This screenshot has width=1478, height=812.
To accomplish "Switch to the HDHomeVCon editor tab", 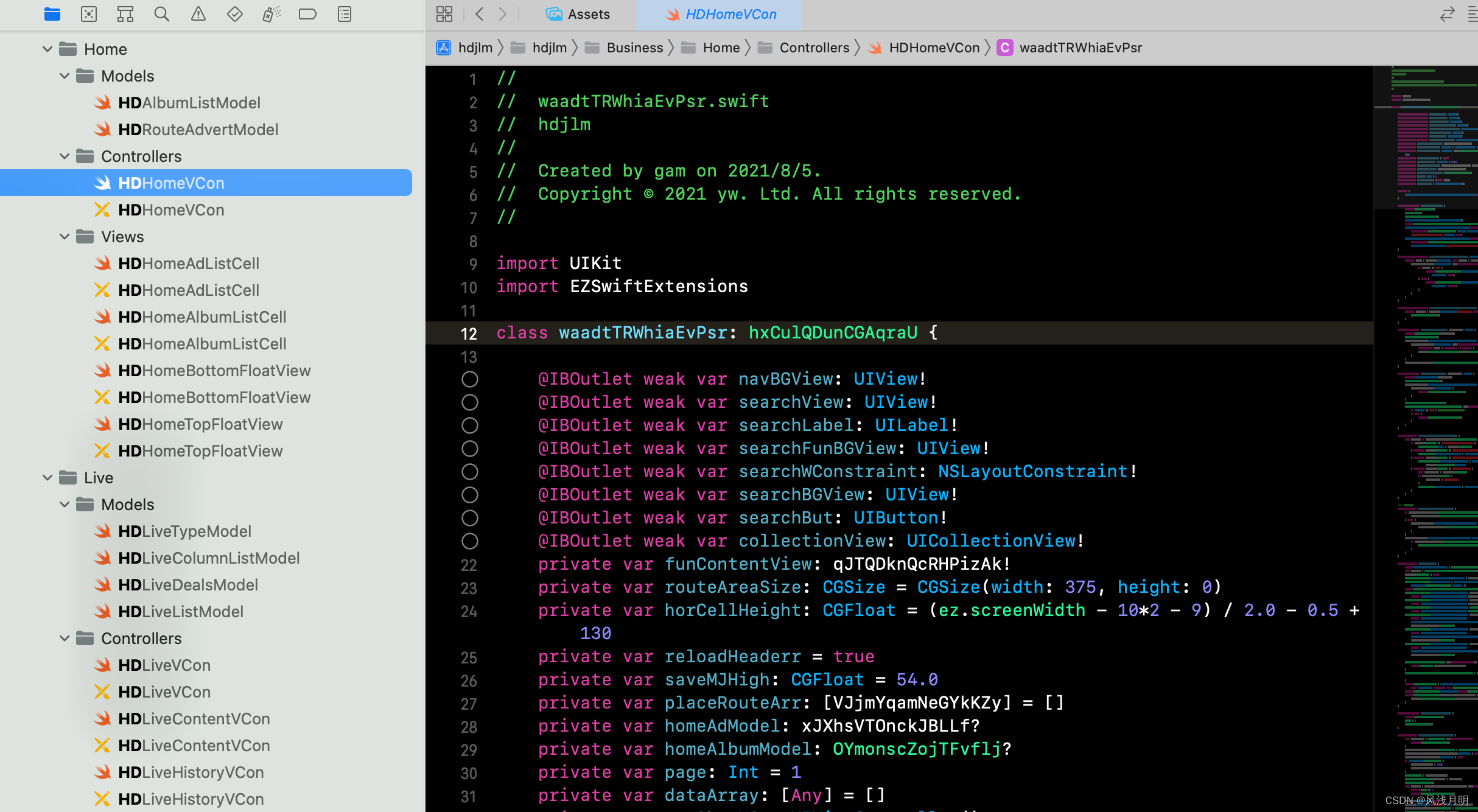I will pos(720,14).
